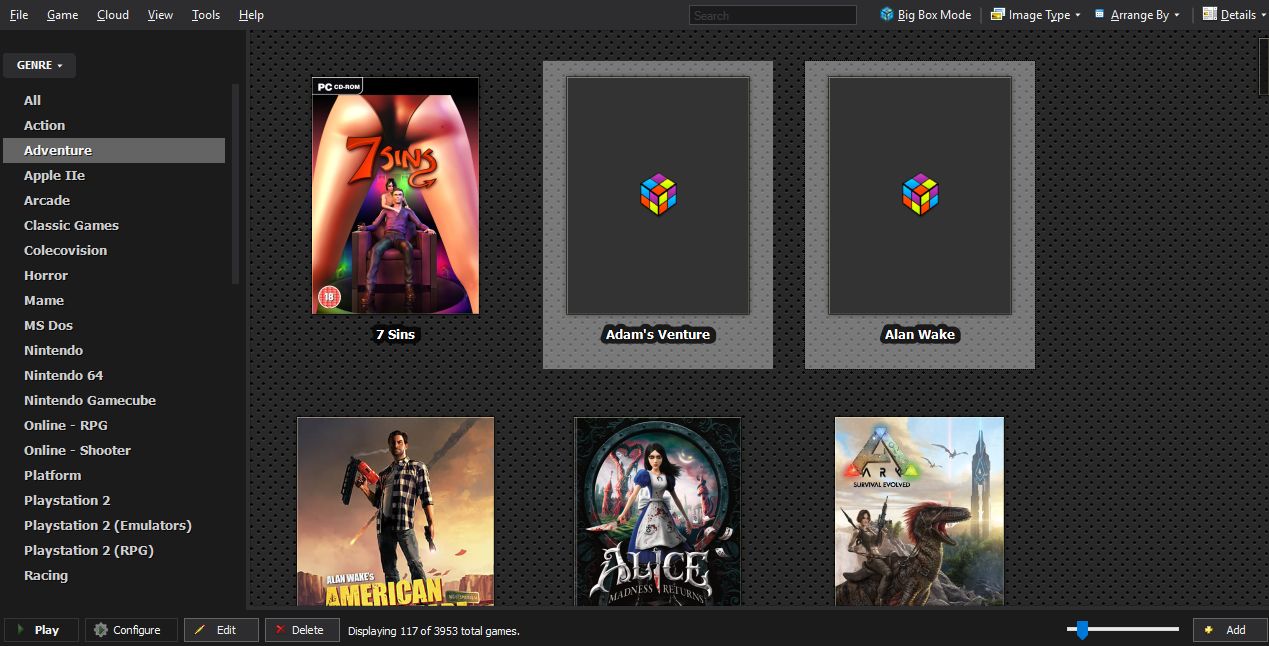Select the Nintendo category
Viewport: 1269px width, 646px height.
[114, 350]
